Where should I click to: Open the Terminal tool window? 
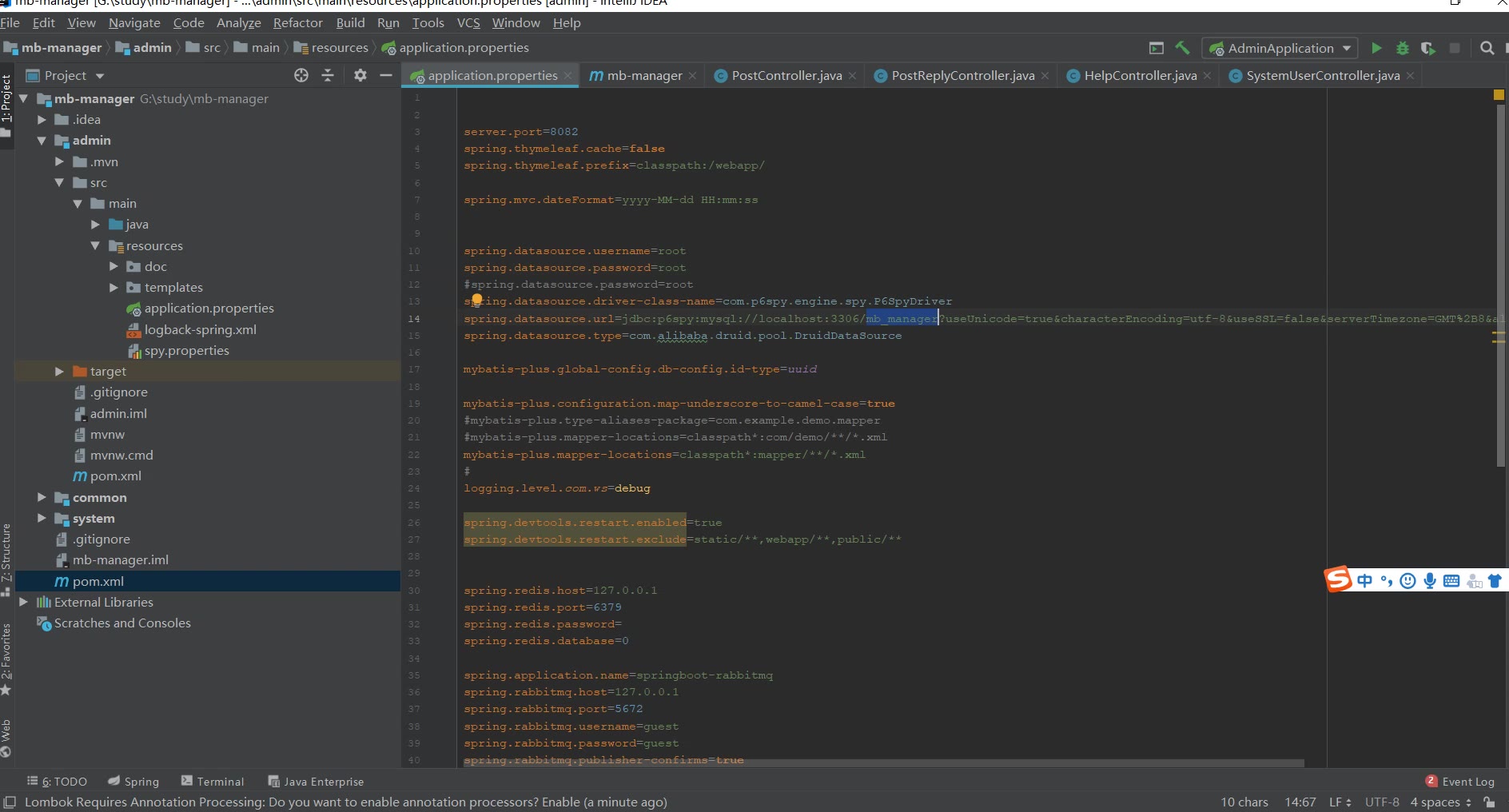(213, 782)
